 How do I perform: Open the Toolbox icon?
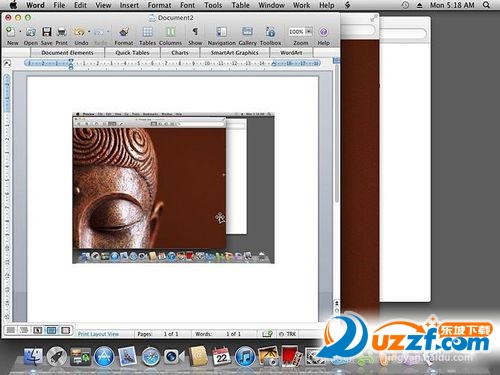[270, 32]
